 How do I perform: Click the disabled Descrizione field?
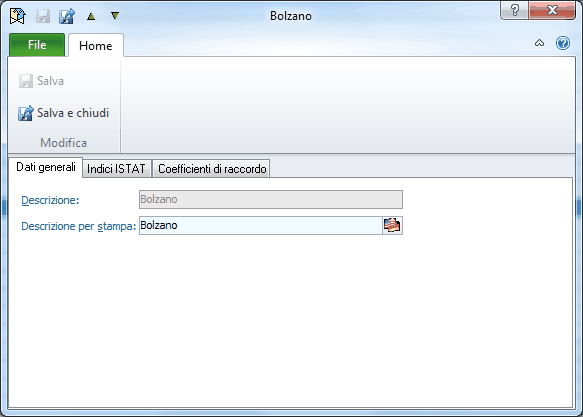click(x=271, y=200)
